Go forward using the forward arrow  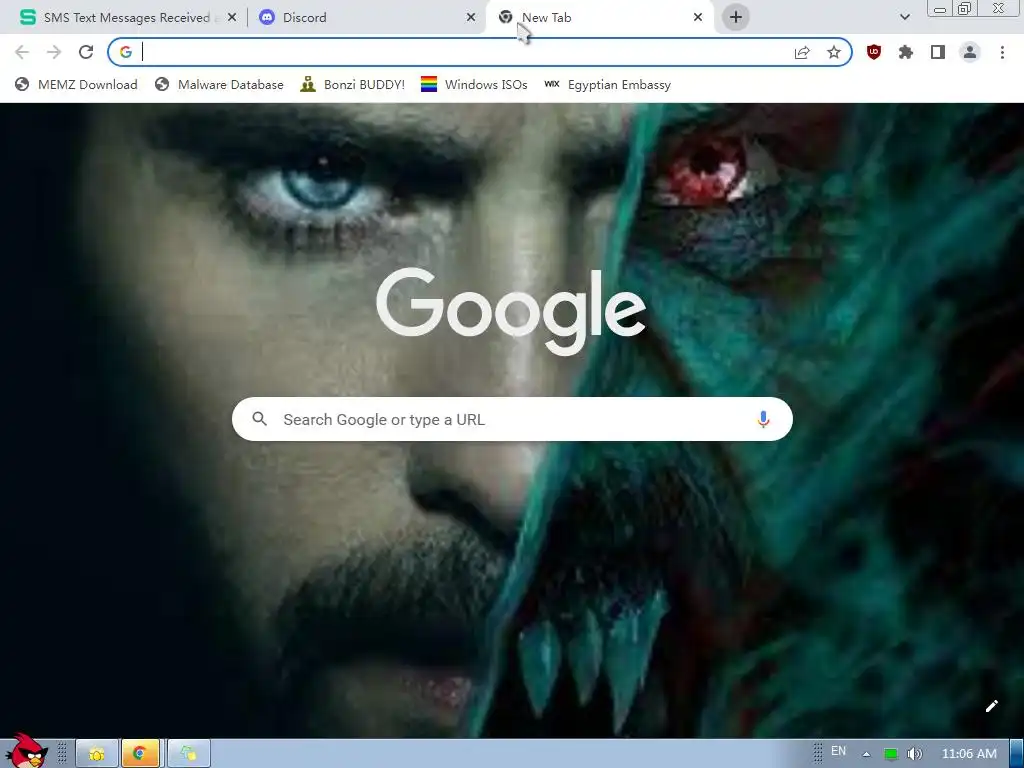click(54, 52)
